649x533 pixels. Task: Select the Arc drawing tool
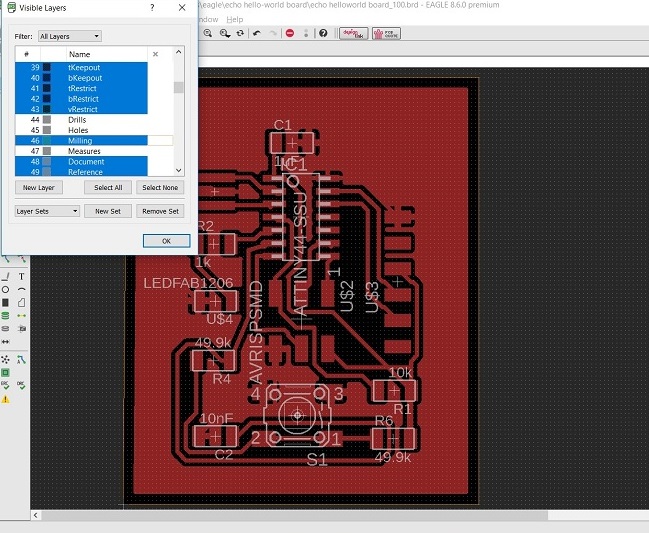coord(22,289)
